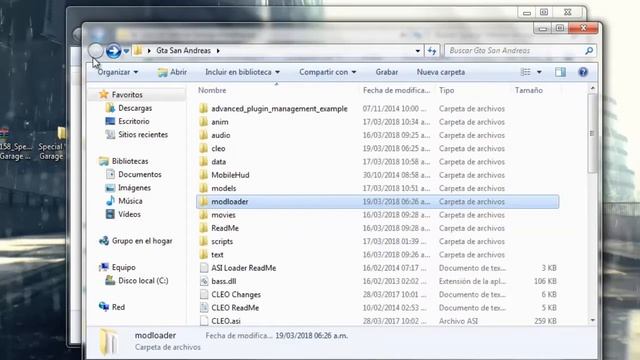The width and height of the screenshot is (640, 360).
Task: Click the file list scroll down arrow
Action: 592,321
